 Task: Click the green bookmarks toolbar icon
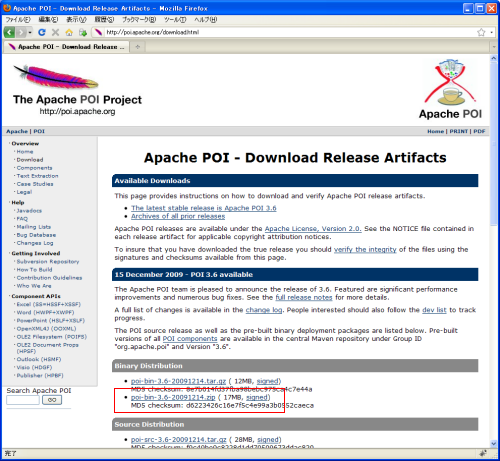click(x=83, y=32)
